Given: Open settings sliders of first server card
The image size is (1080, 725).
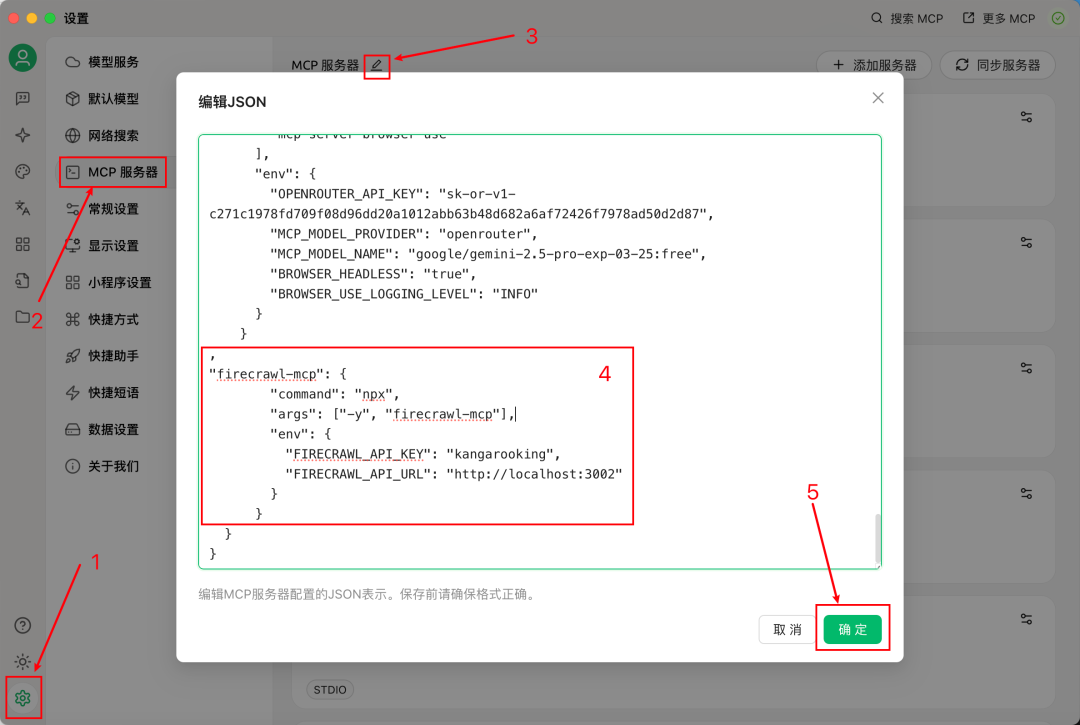Looking at the screenshot, I should [1026, 117].
